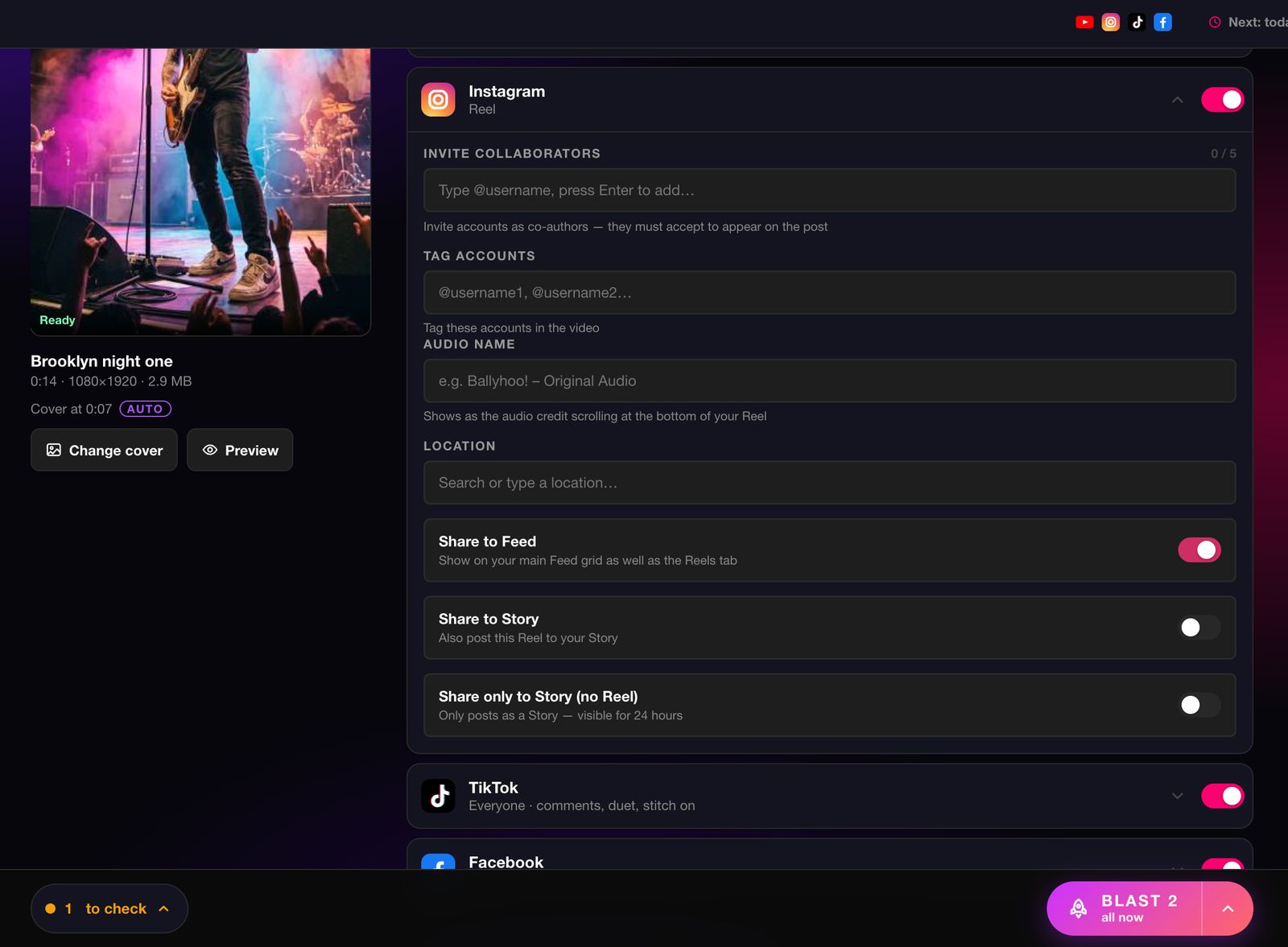Click the Next scheduled time text
The height and width of the screenshot is (947, 1288).
pyautogui.click(x=1257, y=23)
